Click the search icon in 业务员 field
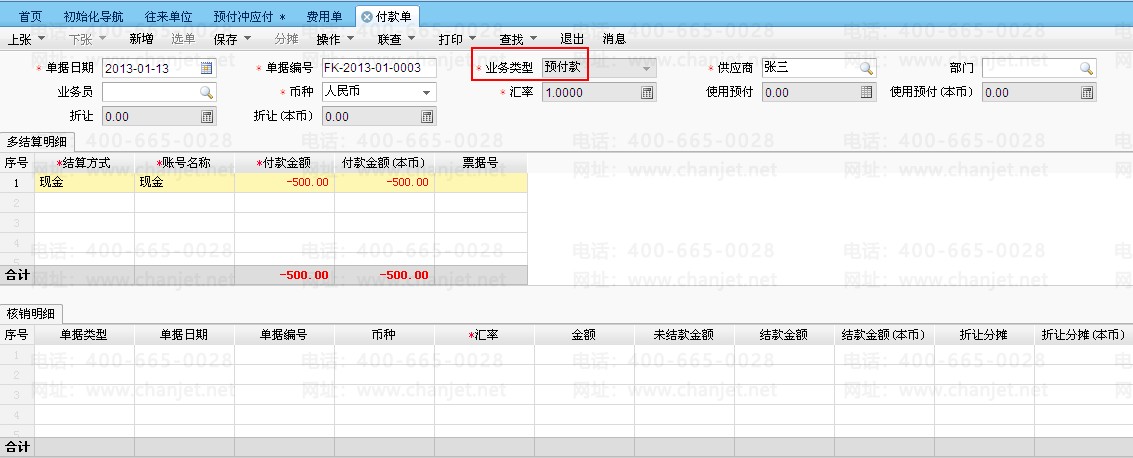 pyautogui.click(x=207, y=92)
